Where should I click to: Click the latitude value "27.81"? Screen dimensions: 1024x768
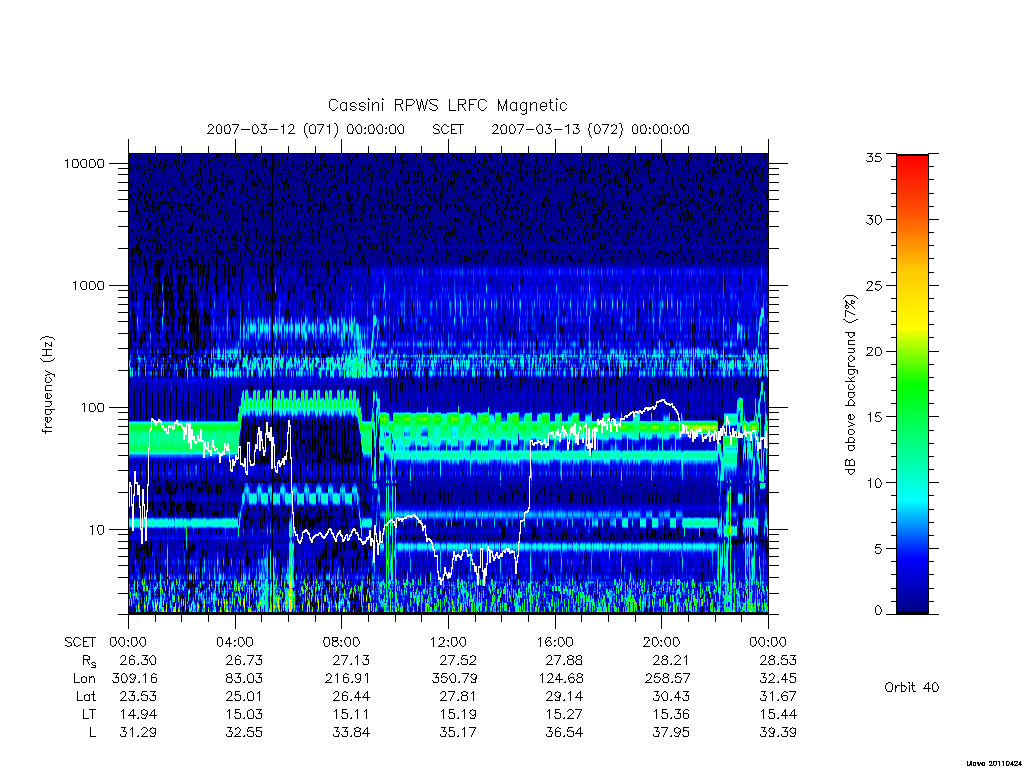click(458, 697)
